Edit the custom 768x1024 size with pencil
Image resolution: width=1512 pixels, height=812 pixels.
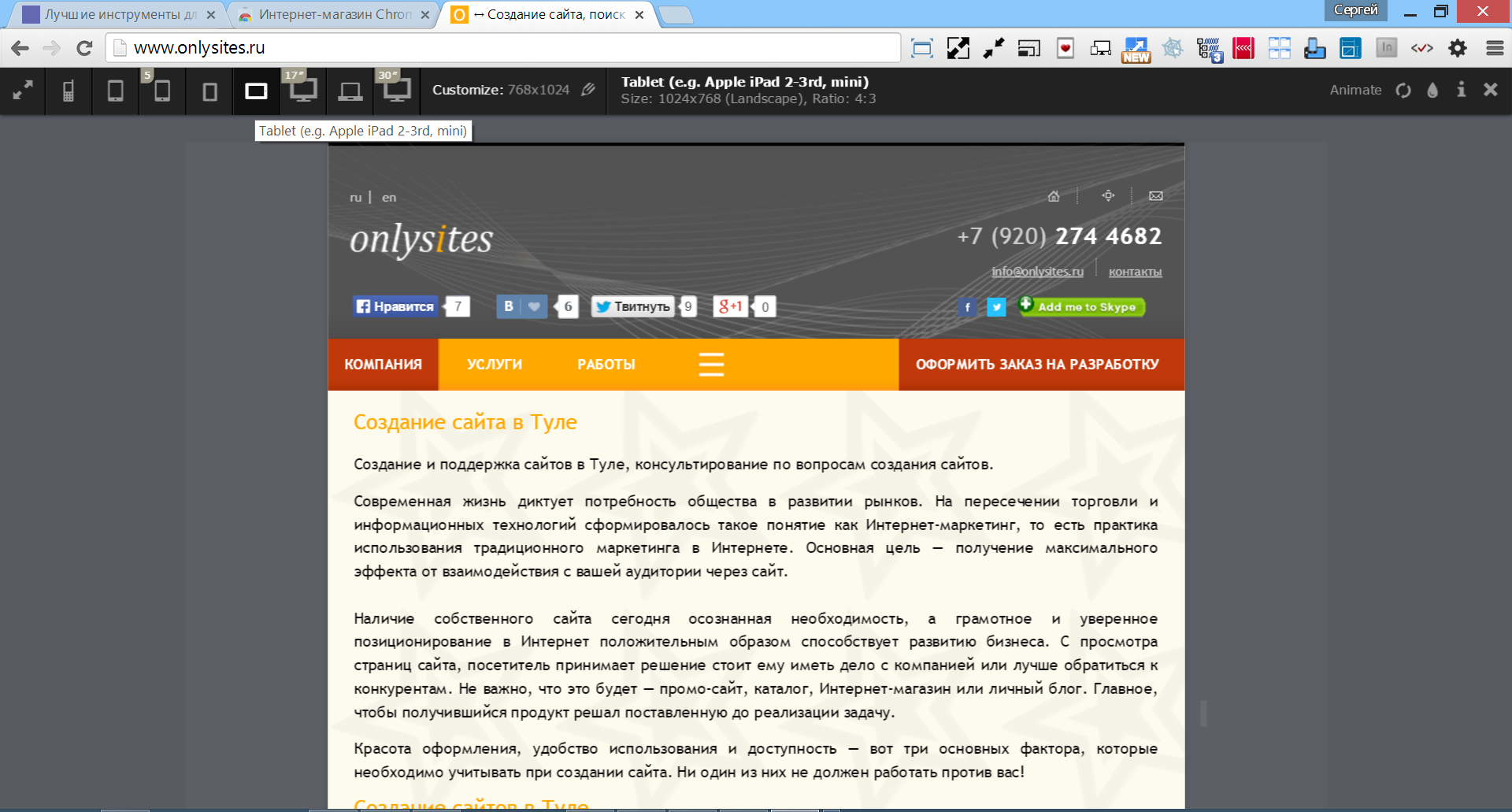click(587, 90)
